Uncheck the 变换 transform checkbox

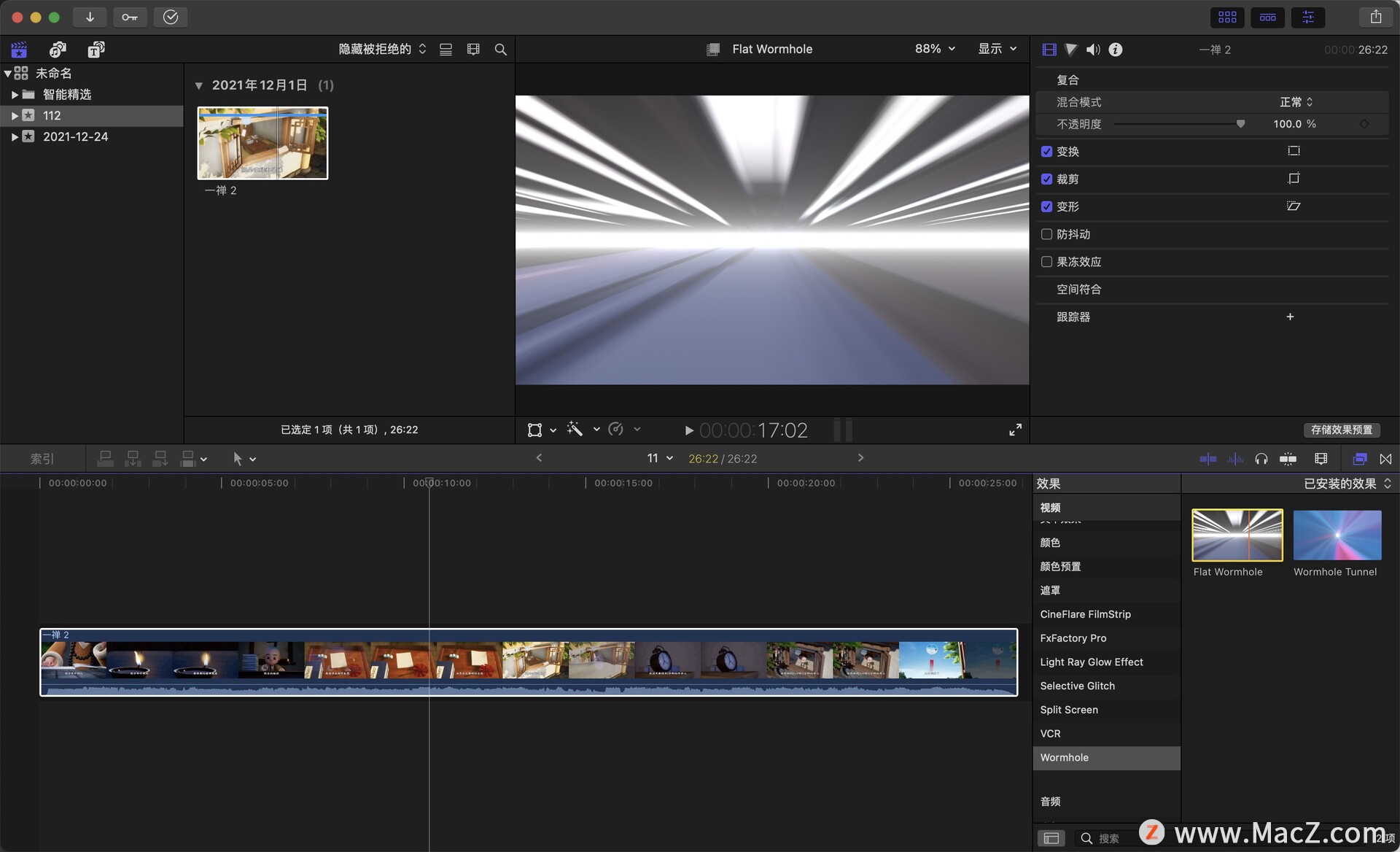pyautogui.click(x=1046, y=152)
